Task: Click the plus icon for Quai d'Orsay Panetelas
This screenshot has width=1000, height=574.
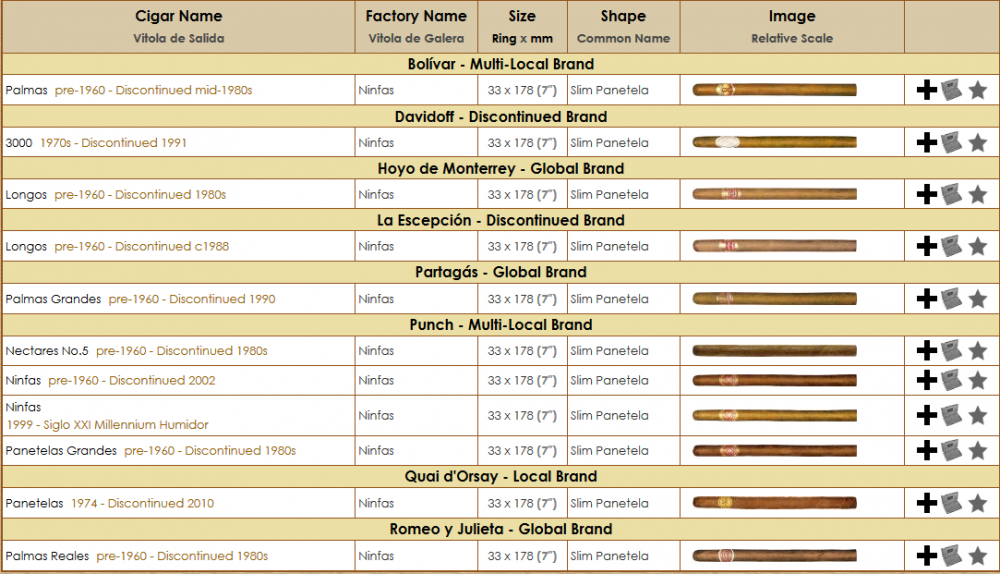Action: point(927,503)
